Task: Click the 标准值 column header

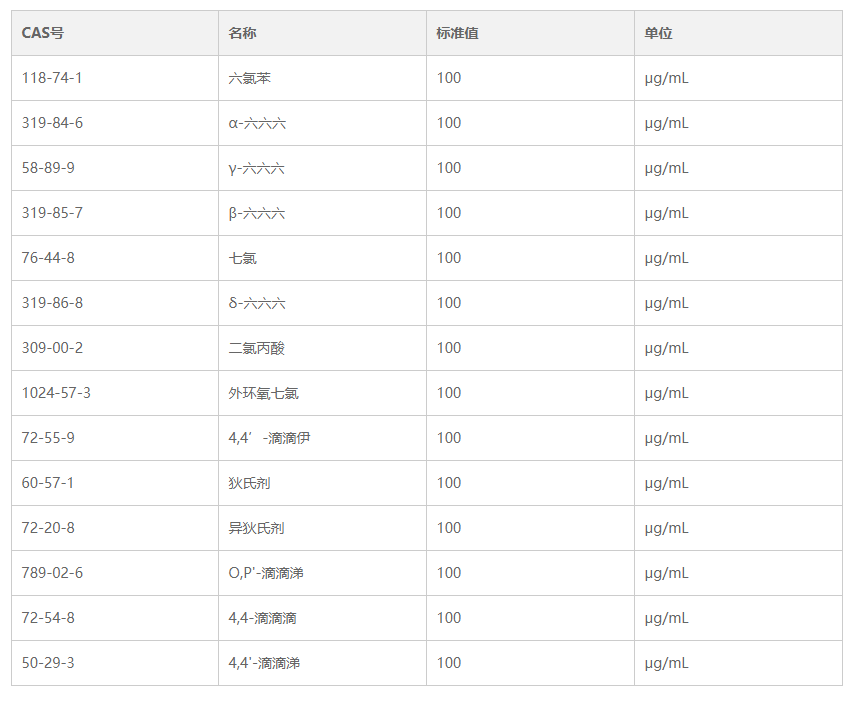Action: (x=457, y=33)
